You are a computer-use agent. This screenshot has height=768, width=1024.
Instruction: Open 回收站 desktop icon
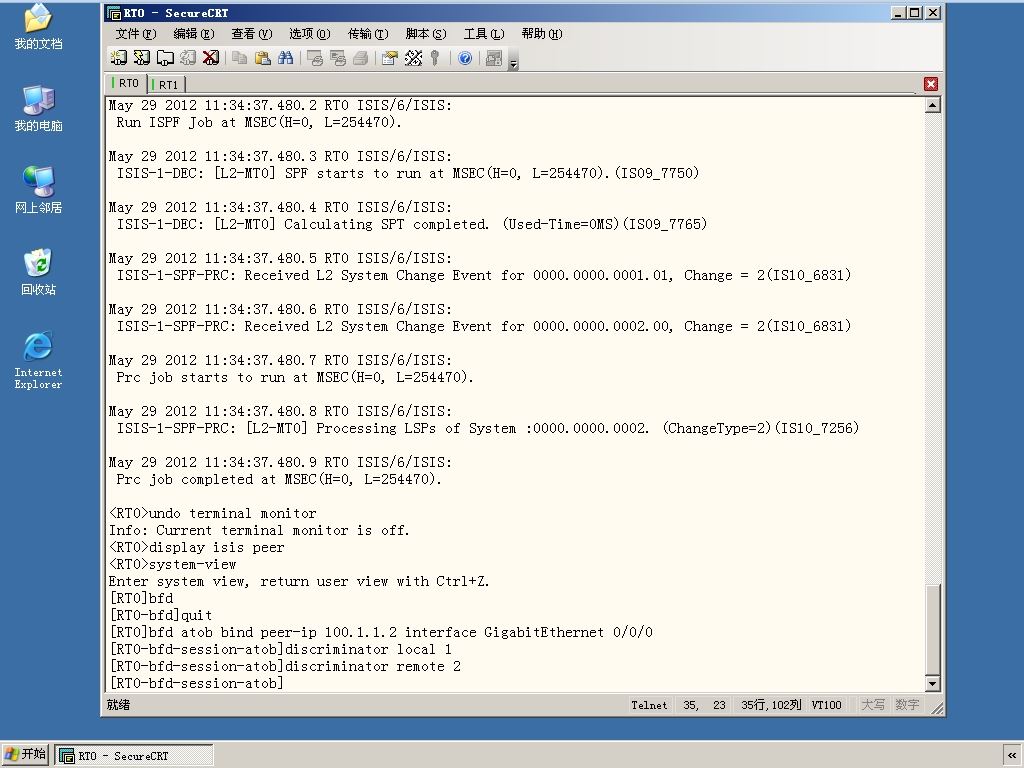click(38, 272)
